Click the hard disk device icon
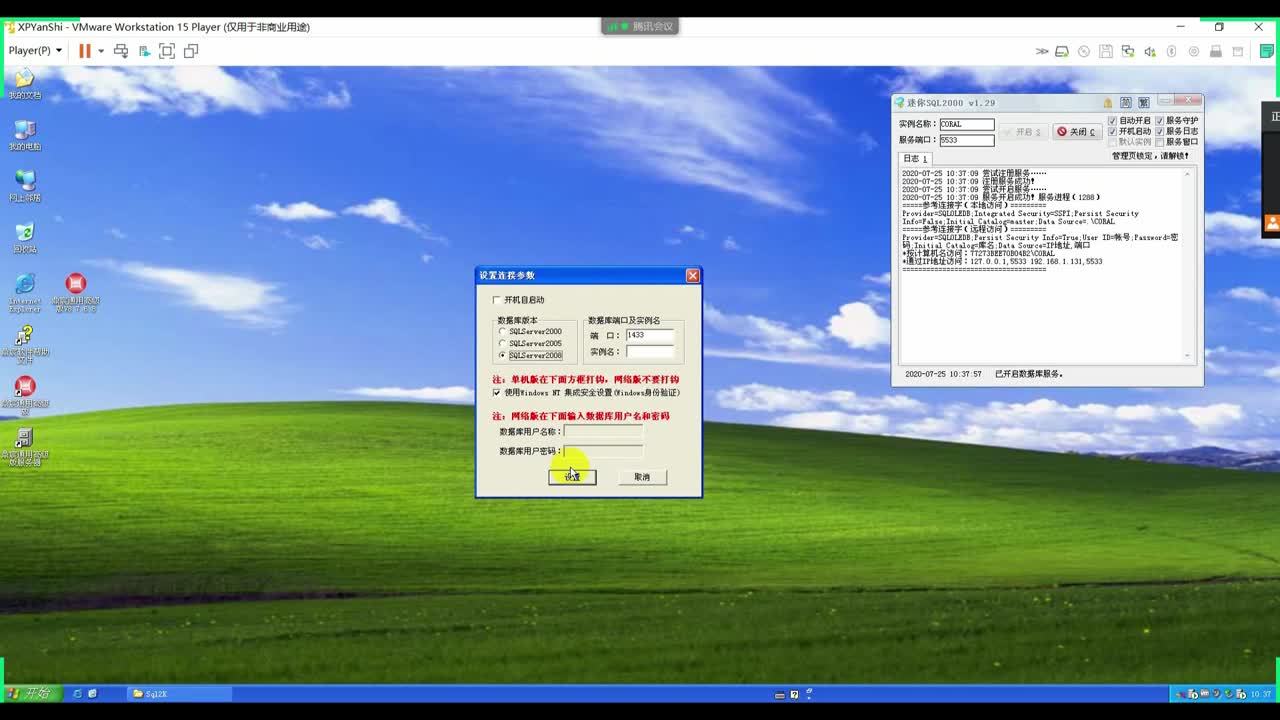This screenshot has height=720, width=1280. [1062, 51]
